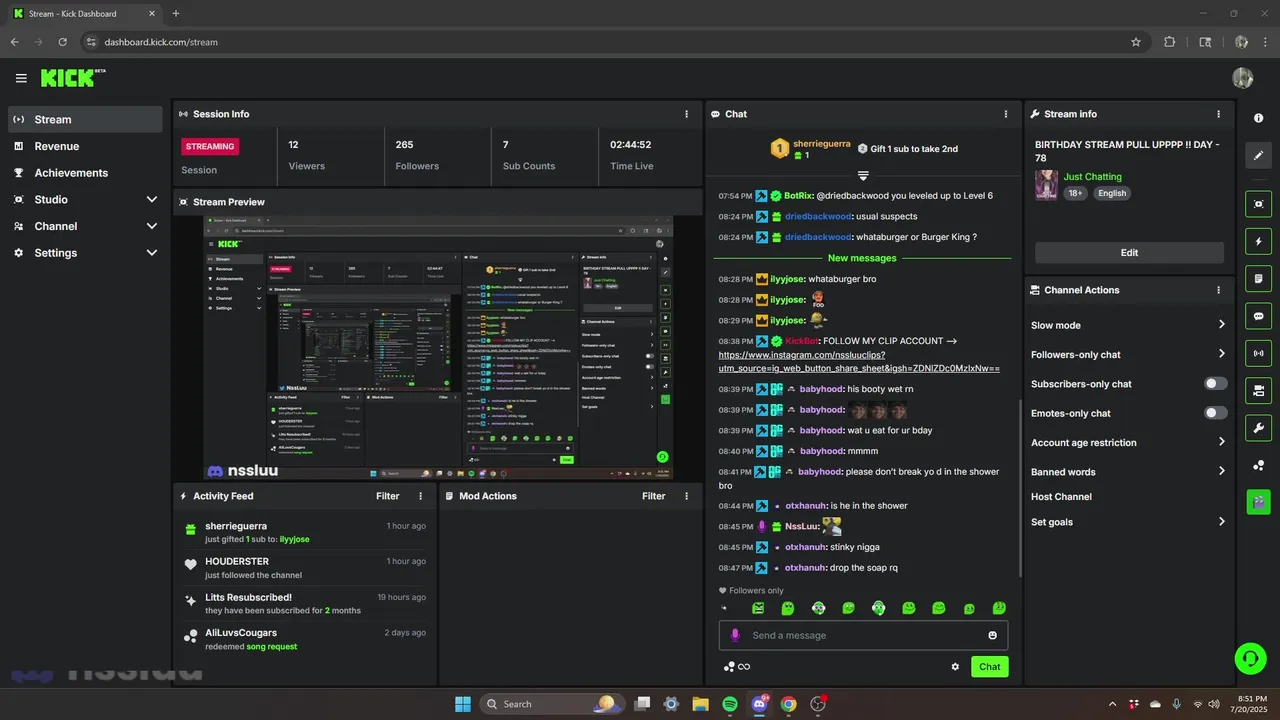Open the Instagram link in KickBot message
This screenshot has height=720, width=1280.
click(x=859, y=362)
